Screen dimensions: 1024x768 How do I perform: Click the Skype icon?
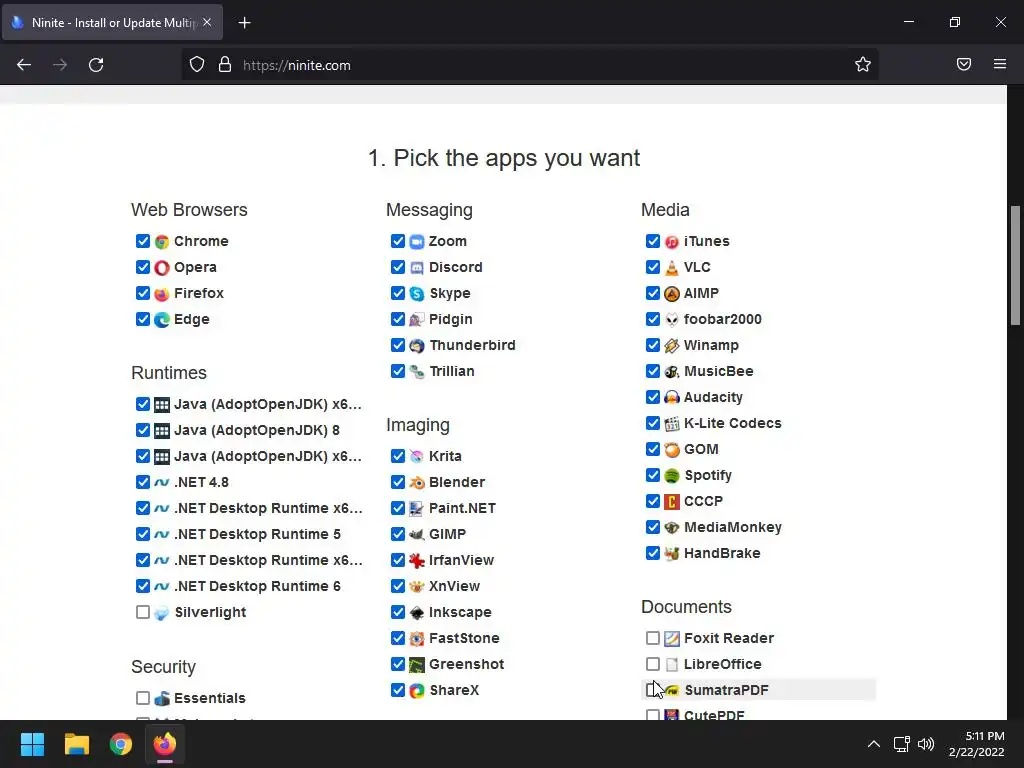coord(417,294)
